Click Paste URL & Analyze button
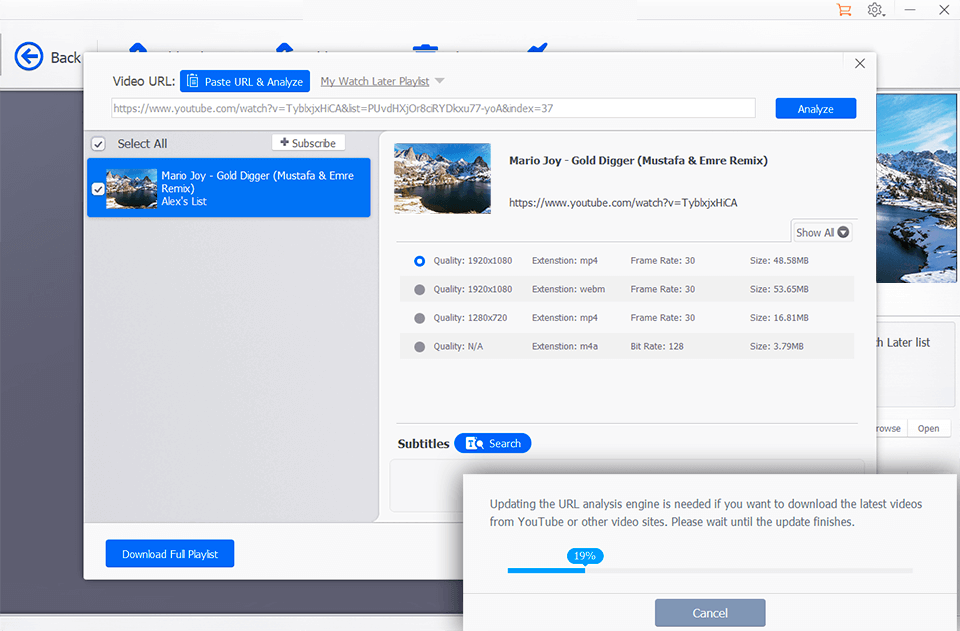The image size is (960, 631). click(x=245, y=82)
